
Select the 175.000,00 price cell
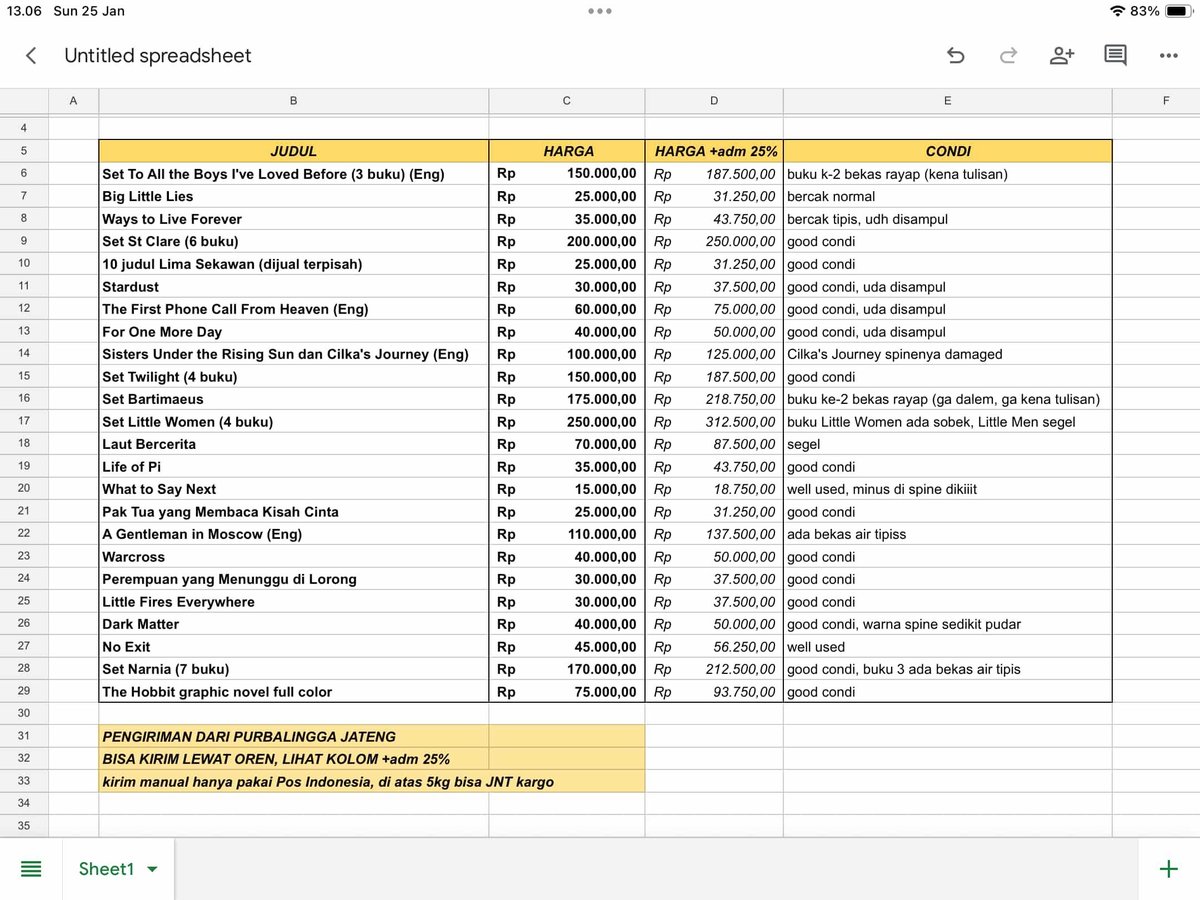(x=567, y=399)
